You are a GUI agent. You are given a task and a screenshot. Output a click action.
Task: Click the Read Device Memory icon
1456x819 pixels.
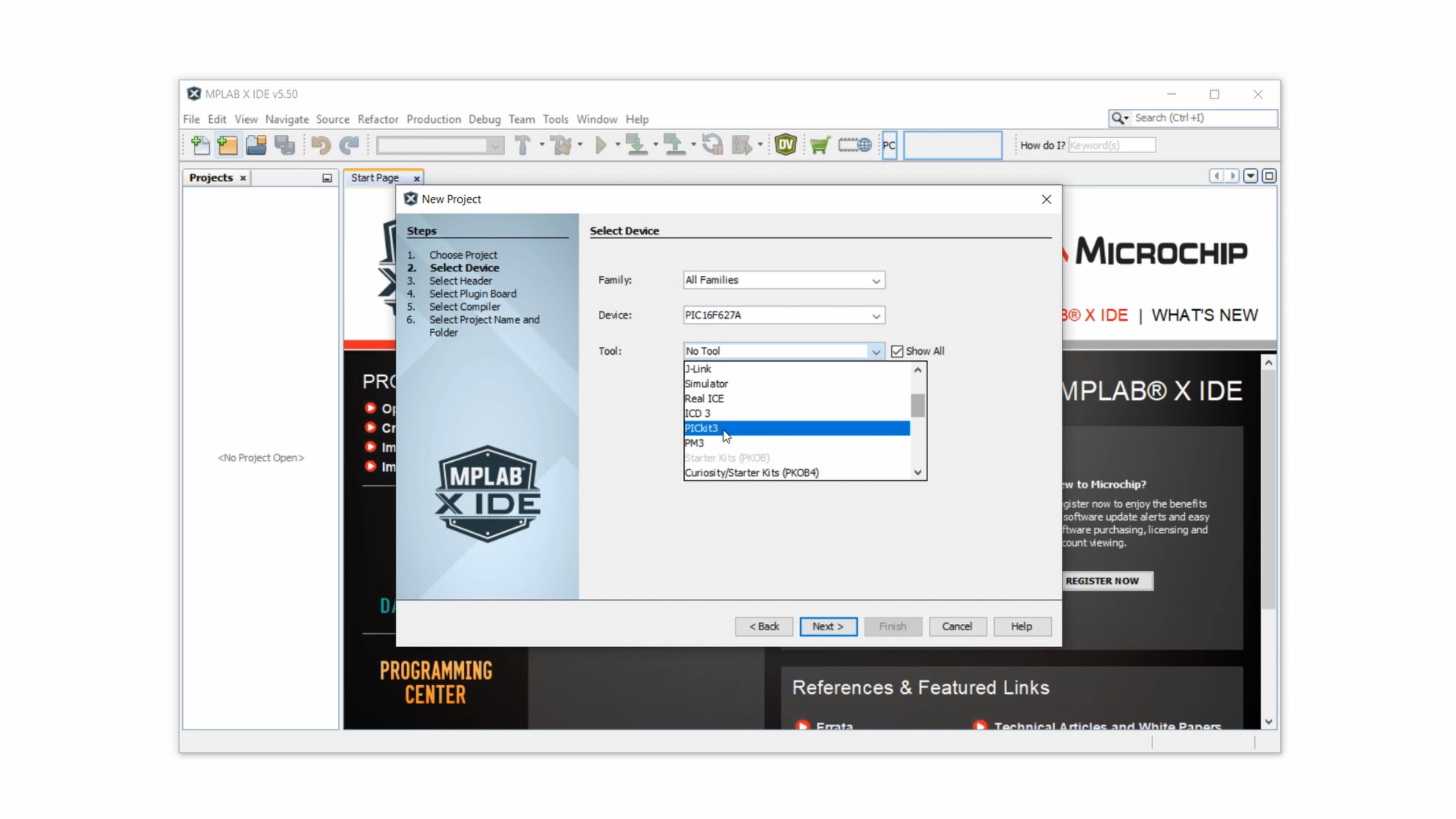674,145
